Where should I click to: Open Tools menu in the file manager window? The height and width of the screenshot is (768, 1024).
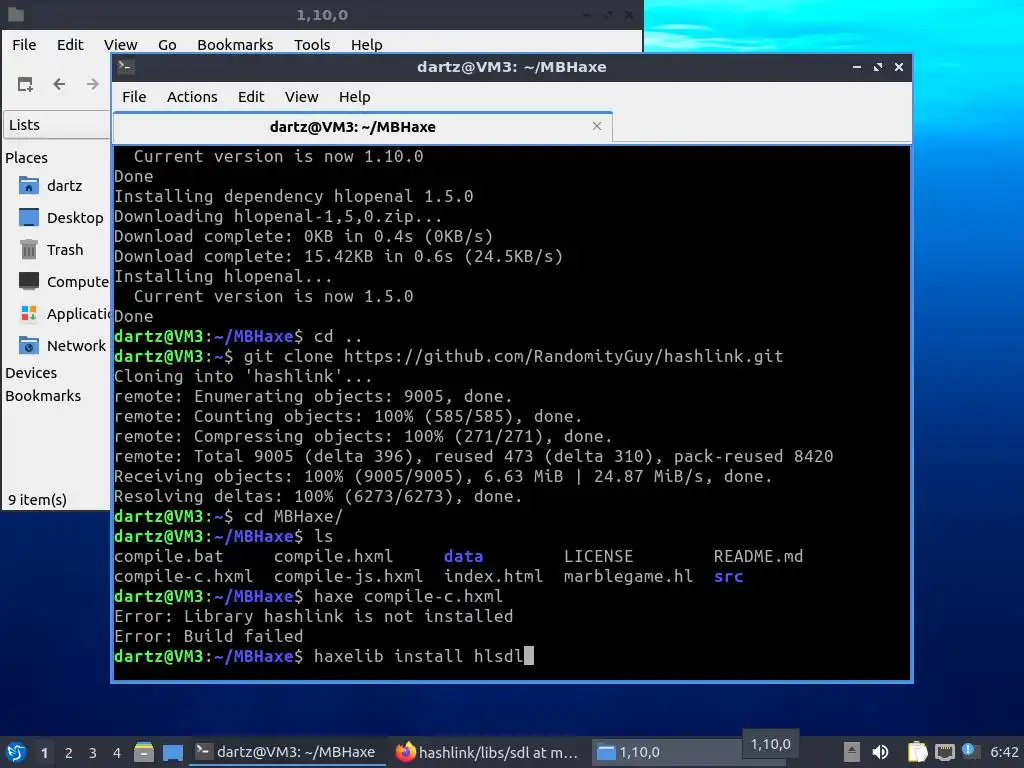pyautogui.click(x=312, y=44)
